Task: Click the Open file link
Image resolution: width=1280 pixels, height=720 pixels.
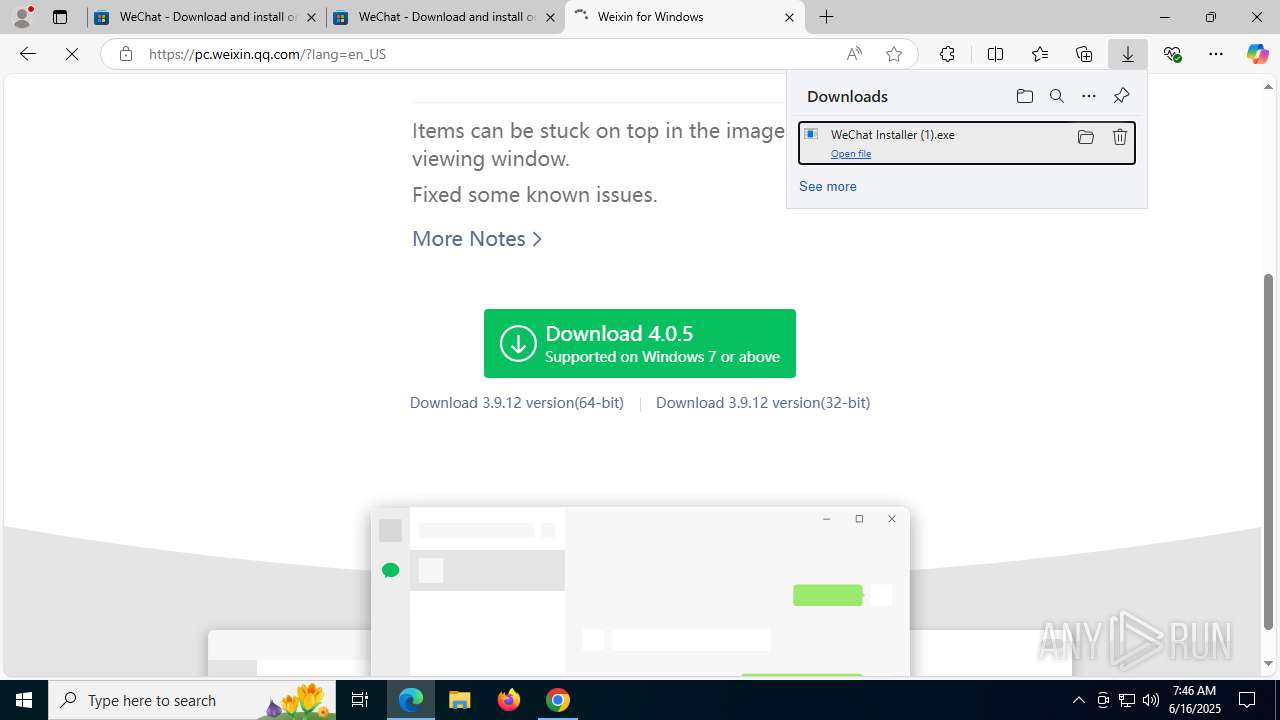Action: 851,153
